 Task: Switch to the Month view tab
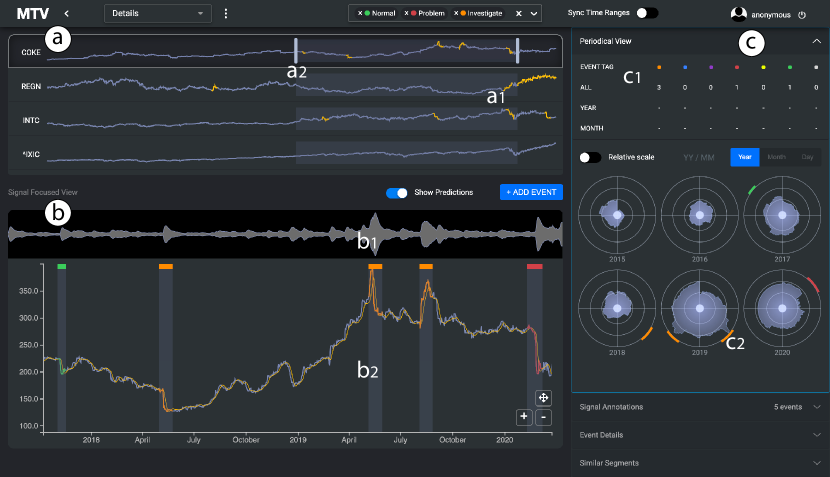coord(776,157)
